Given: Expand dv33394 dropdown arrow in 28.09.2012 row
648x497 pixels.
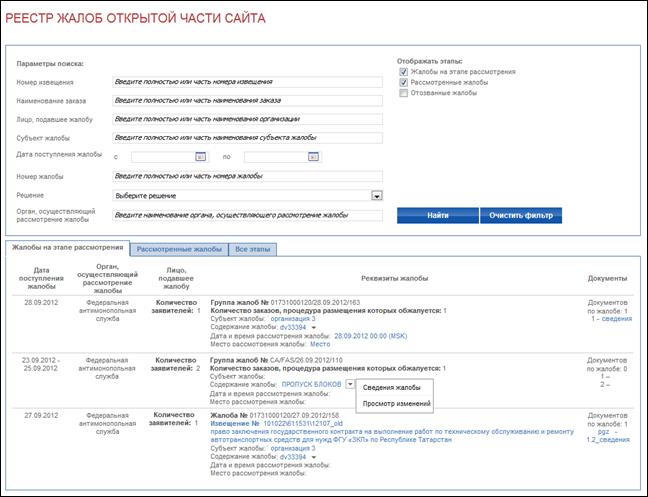Looking at the screenshot, I should pyautogui.click(x=314, y=328).
